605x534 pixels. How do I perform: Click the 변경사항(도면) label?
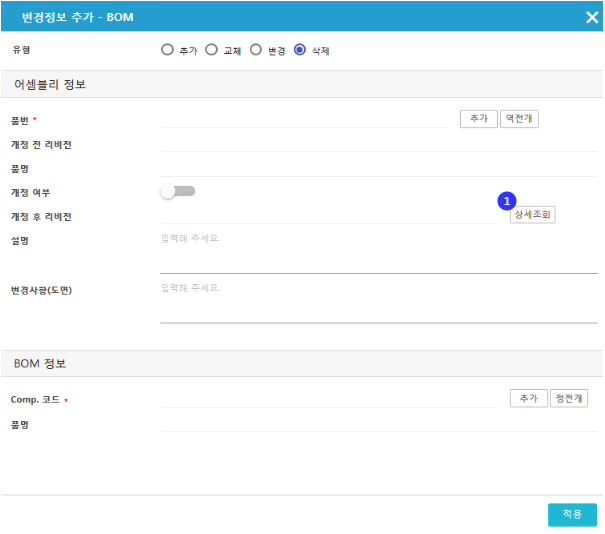pos(41,290)
